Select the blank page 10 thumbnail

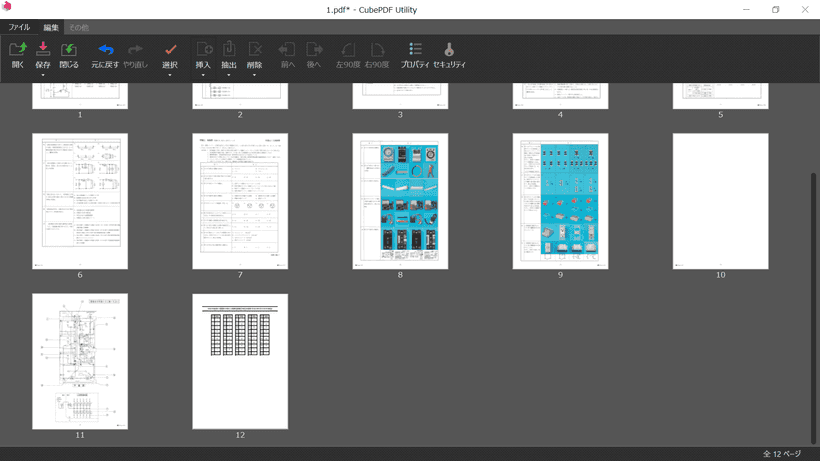pyautogui.click(x=721, y=201)
